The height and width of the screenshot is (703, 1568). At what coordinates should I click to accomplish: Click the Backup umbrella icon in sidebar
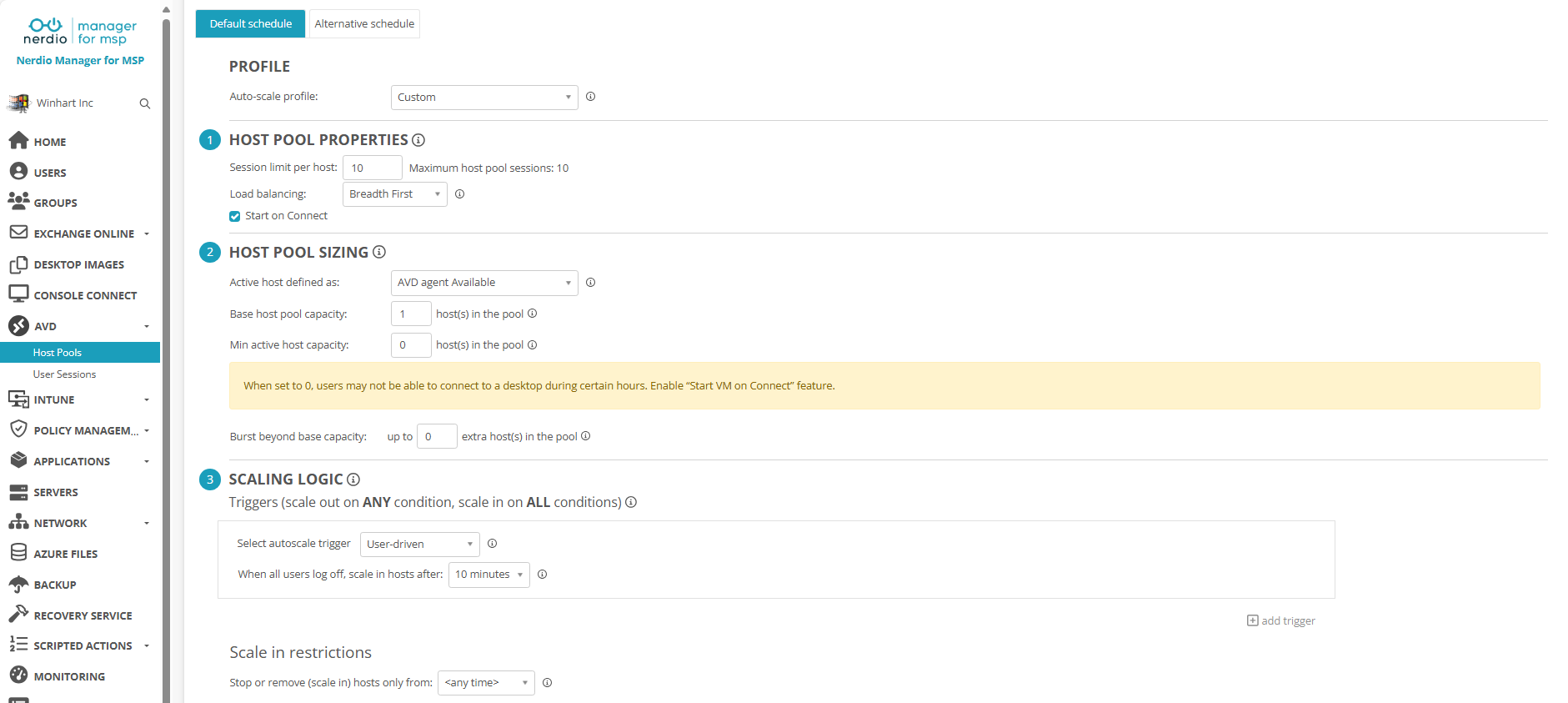click(18, 585)
